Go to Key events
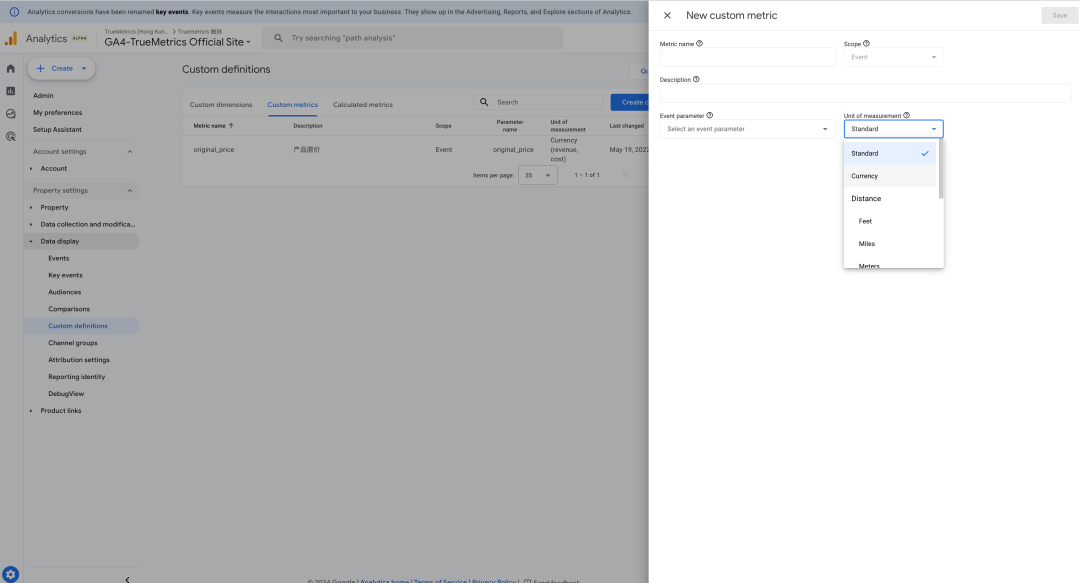The height and width of the screenshot is (583, 1080). pyautogui.click(x=65, y=275)
